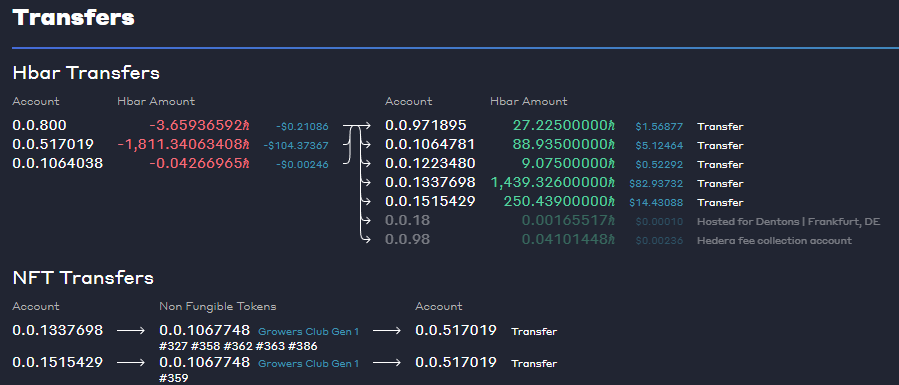Click the $82.93732 dollar value
This screenshot has height=385, width=899.
point(656,183)
